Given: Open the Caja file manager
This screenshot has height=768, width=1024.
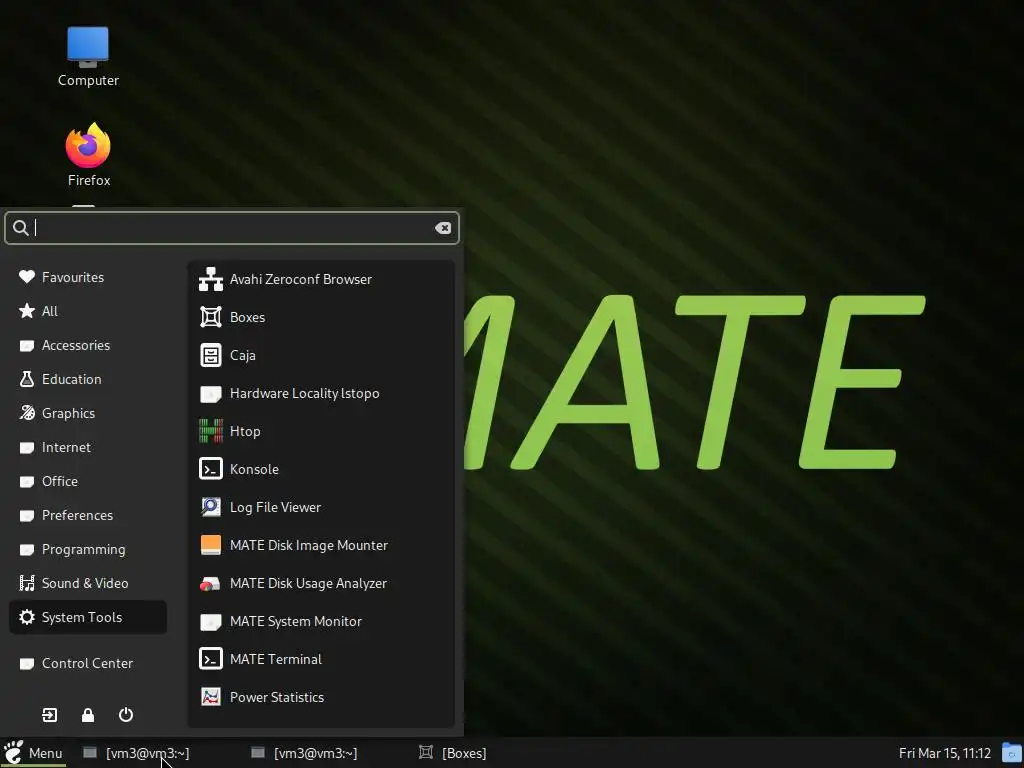Looking at the screenshot, I should [x=321, y=355].
